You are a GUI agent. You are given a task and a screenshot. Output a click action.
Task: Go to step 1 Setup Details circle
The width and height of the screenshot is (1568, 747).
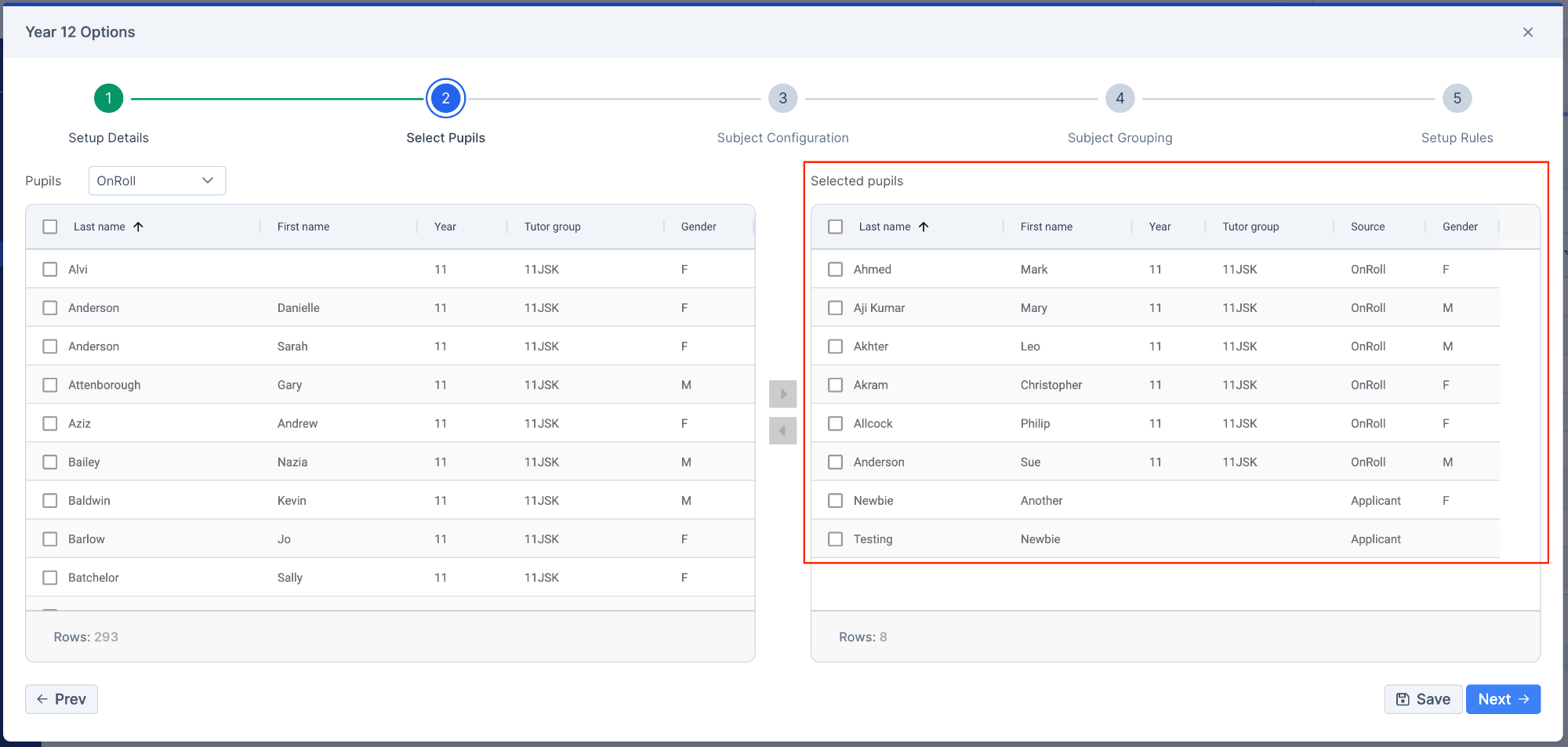point(108,98)
